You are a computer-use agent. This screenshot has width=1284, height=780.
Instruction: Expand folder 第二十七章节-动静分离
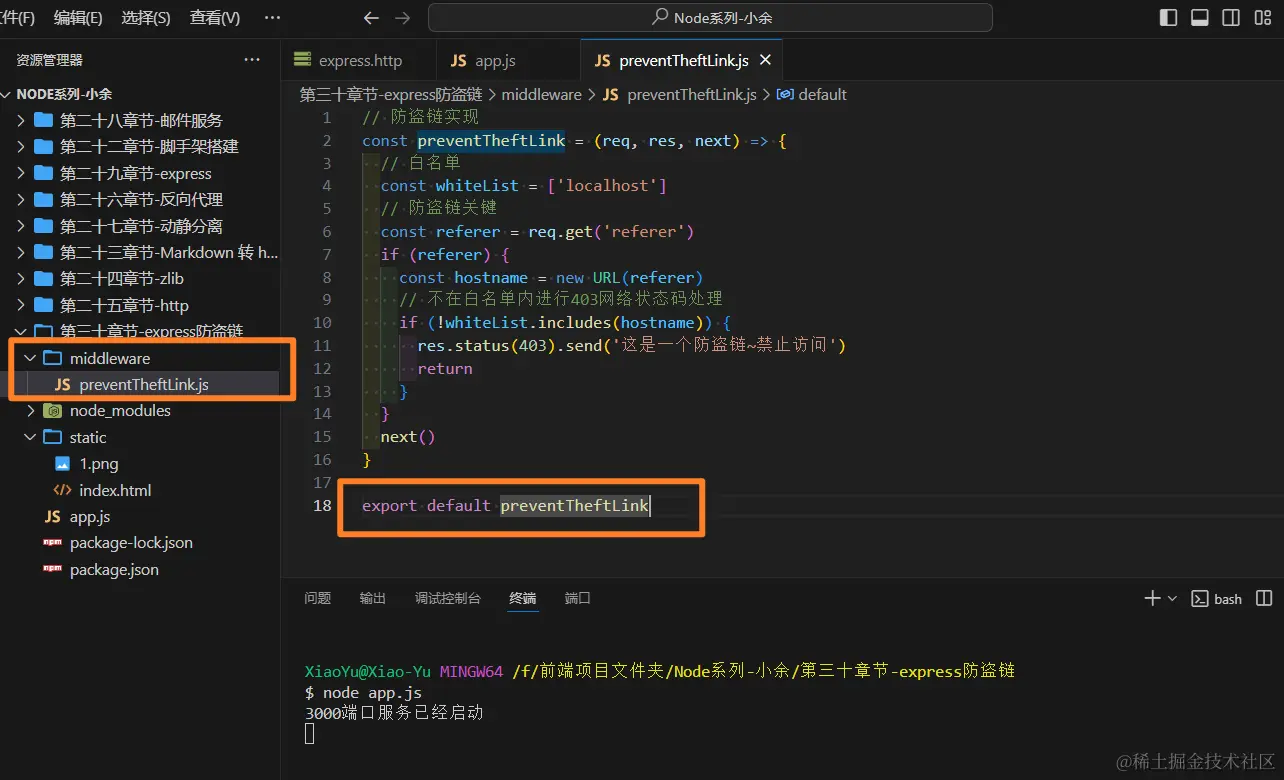(x=140, y=226)
